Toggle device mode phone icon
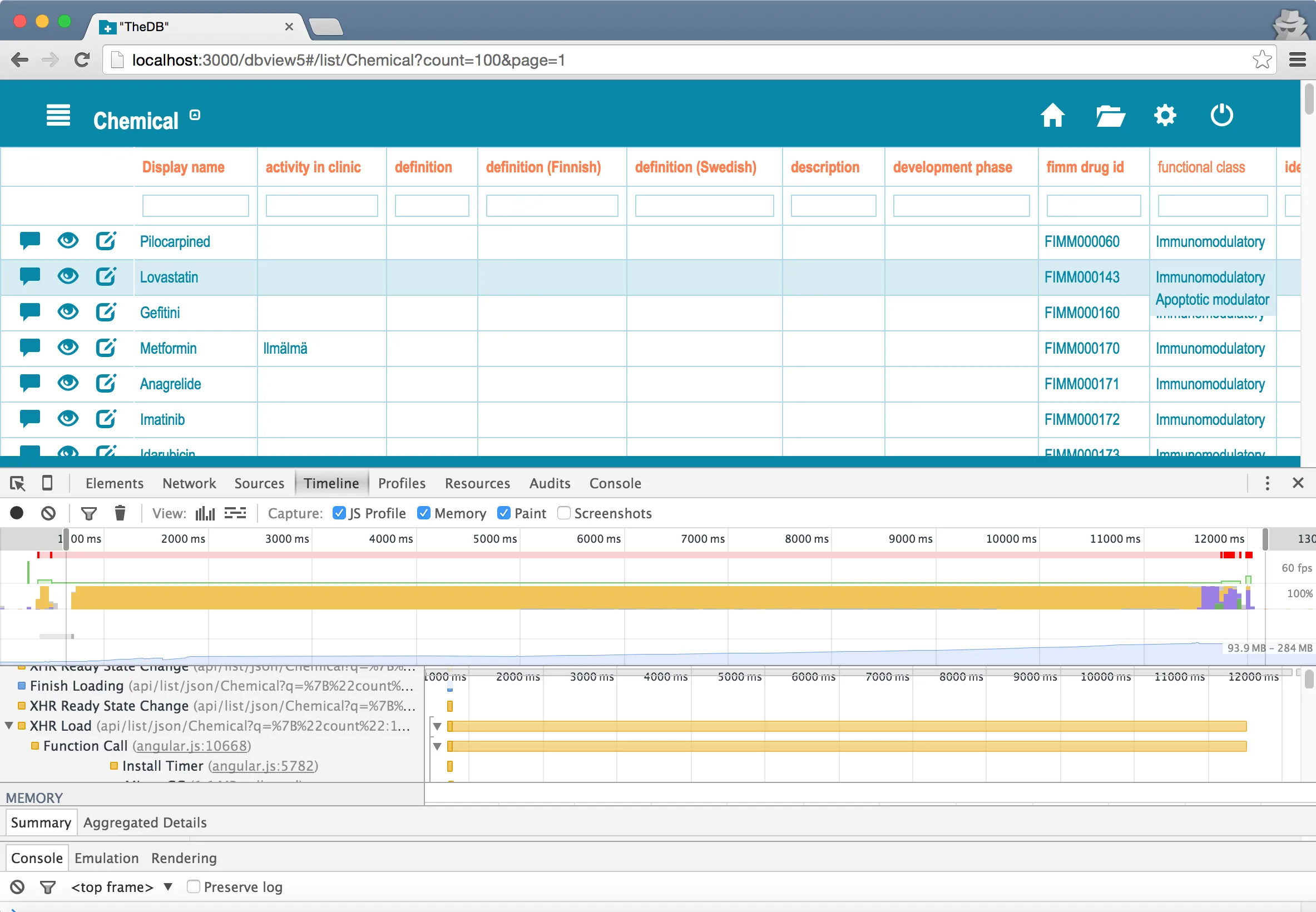 [x=47, y=483]
